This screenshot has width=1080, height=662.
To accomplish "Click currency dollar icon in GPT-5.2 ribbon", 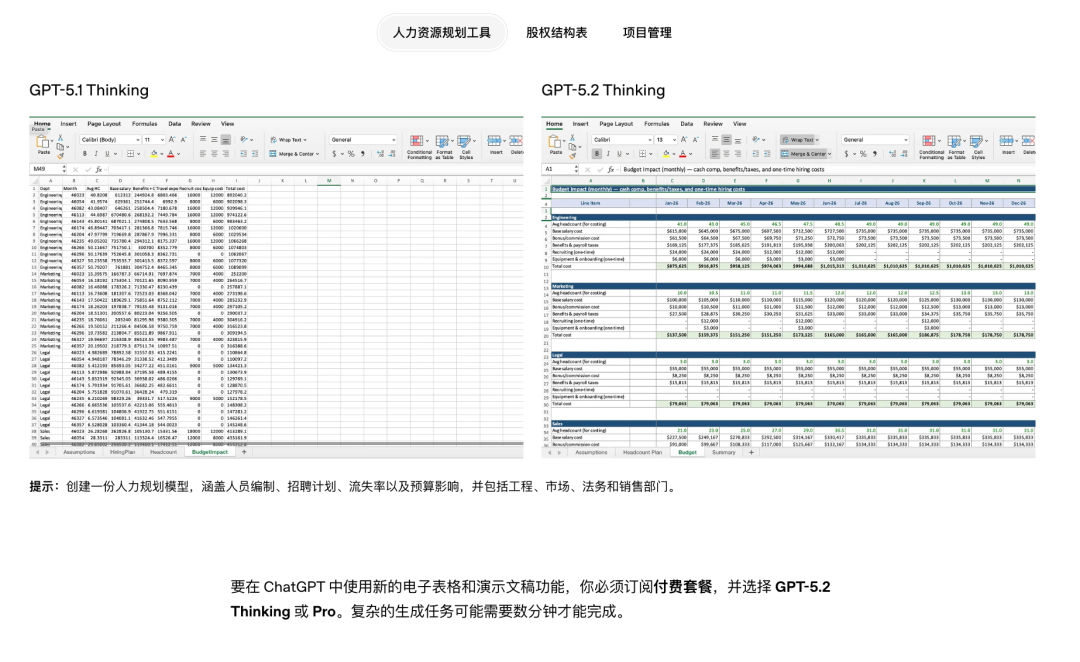I will 847,154.
